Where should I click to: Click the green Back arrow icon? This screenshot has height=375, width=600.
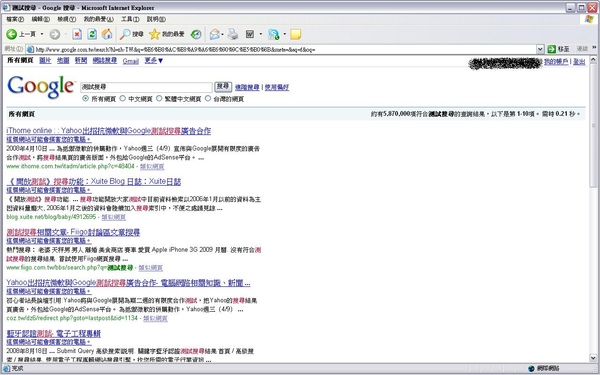point(11,34)
